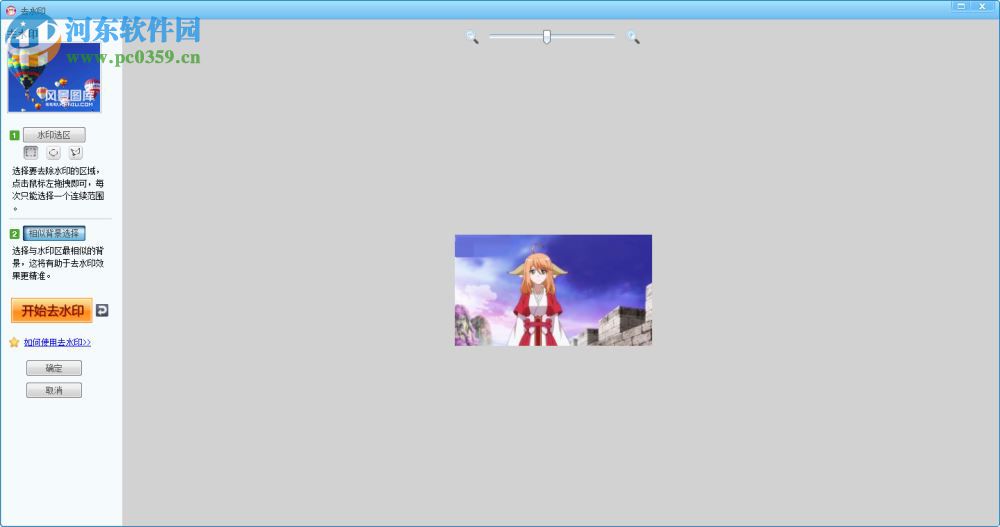The width and height of the screenshot is (1000, 527).
Task: Open the 如何使用去水印 help link
Action: click(x=57, y=343)
